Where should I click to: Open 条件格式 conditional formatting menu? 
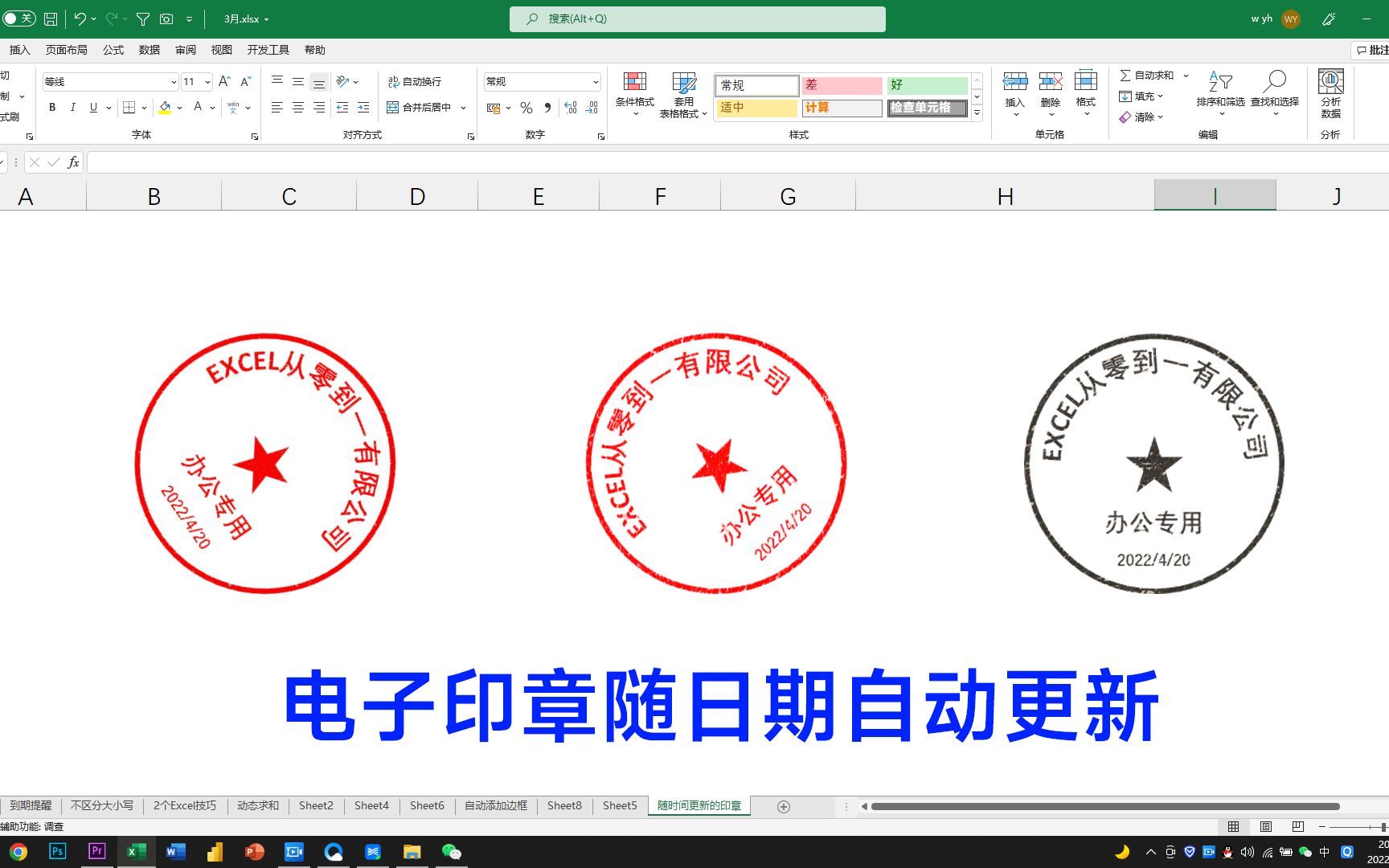[x=635, y=94]
